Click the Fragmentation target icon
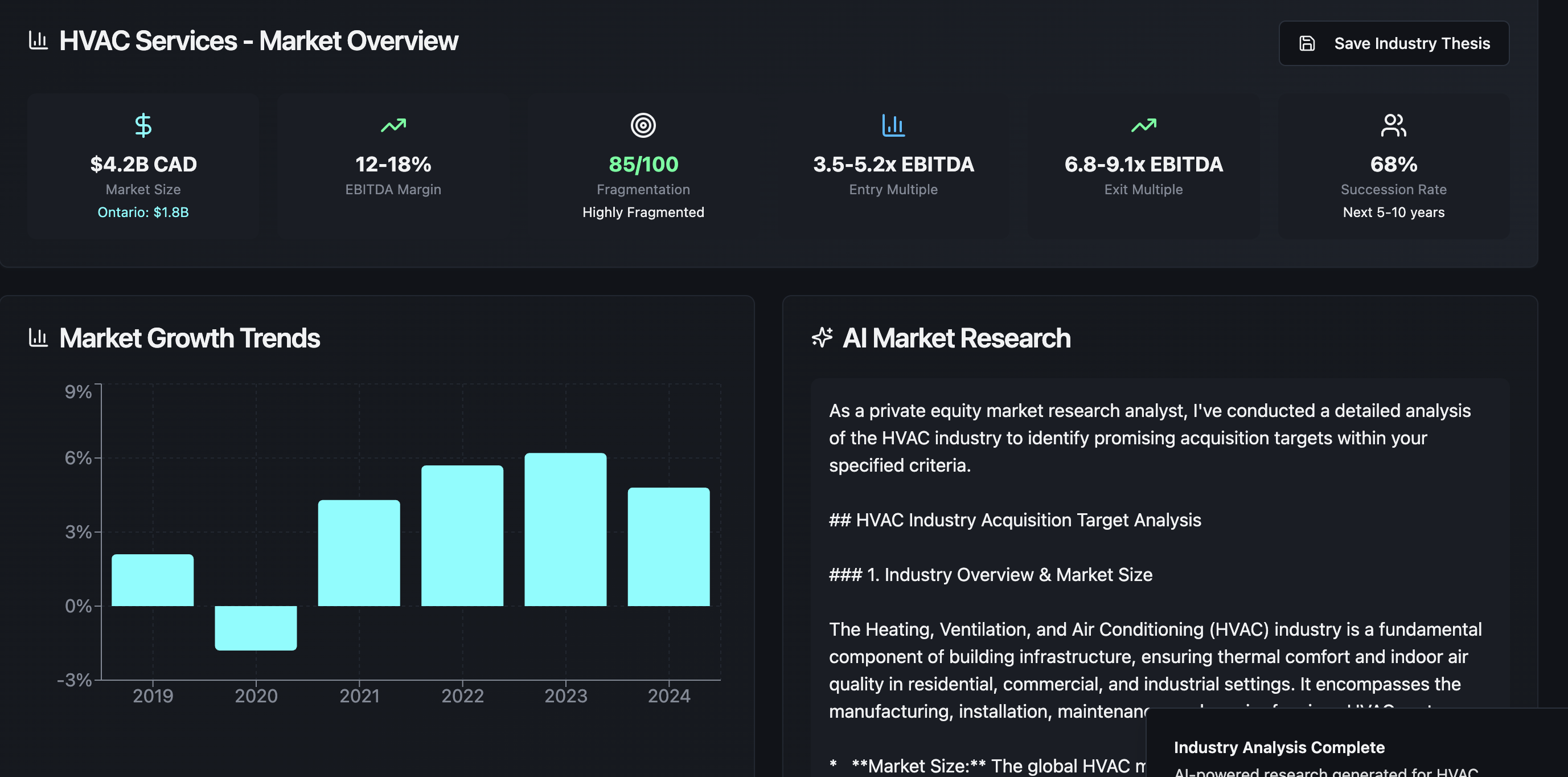This screenshot has width=1568, height=777. coord(643,125)
